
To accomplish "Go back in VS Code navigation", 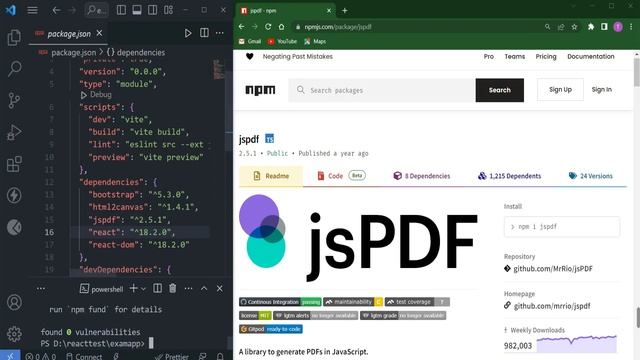I will [x=56, y=10].
